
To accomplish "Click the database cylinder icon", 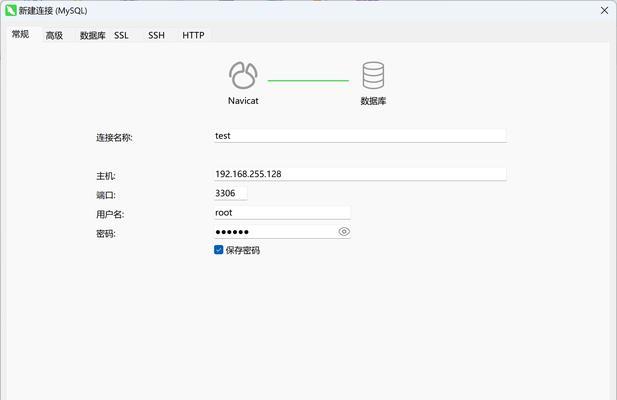I will point(373,75).
